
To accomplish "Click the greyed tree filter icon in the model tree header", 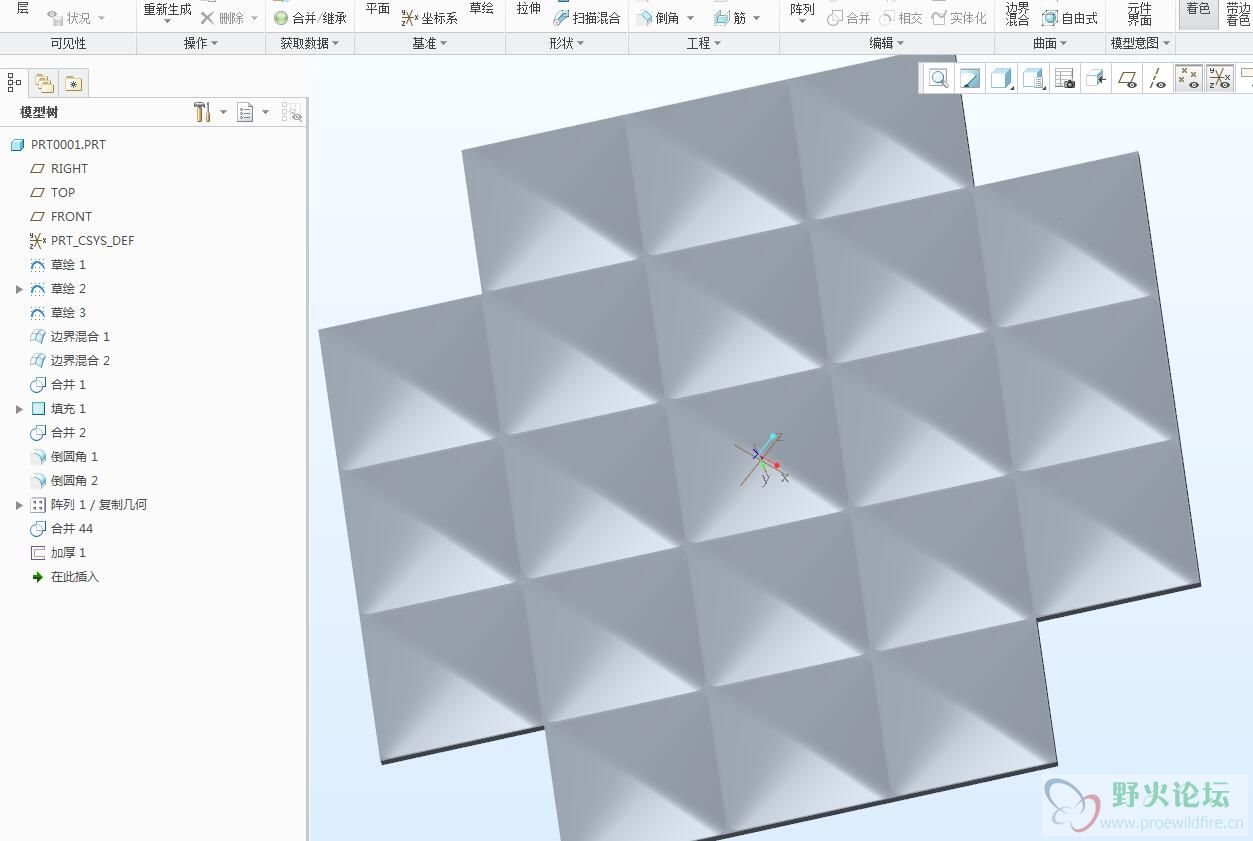I will 291,113.
